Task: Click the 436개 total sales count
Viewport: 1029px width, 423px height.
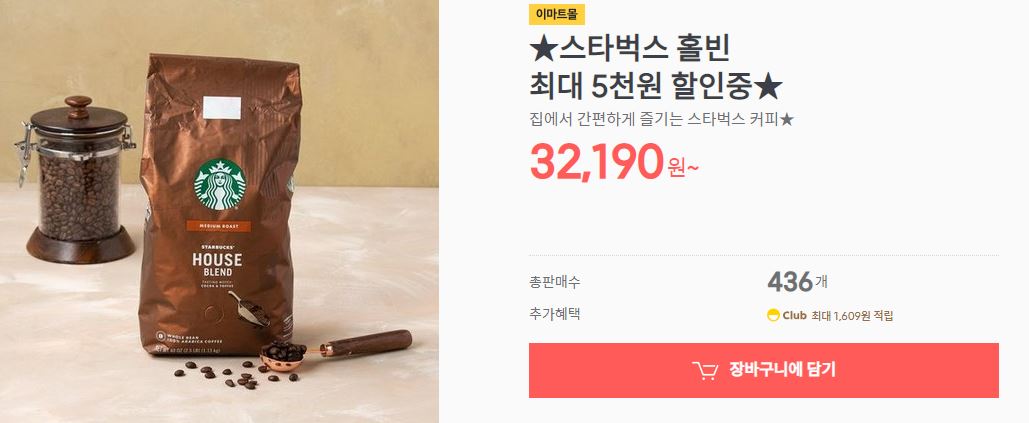Action: click(797, 282)
